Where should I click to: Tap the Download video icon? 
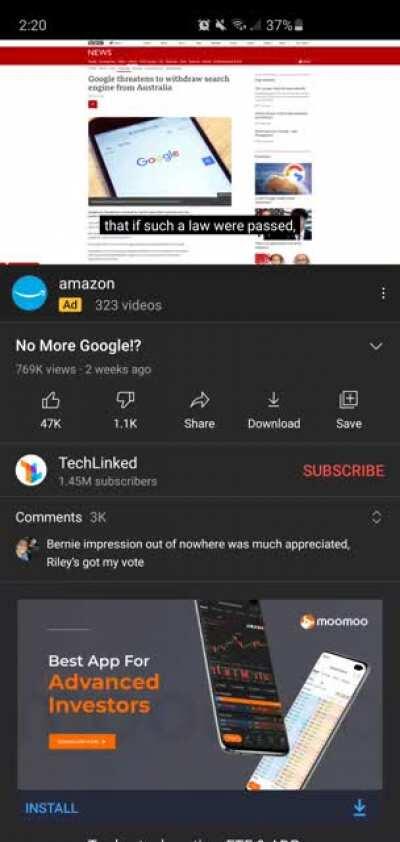273,400
